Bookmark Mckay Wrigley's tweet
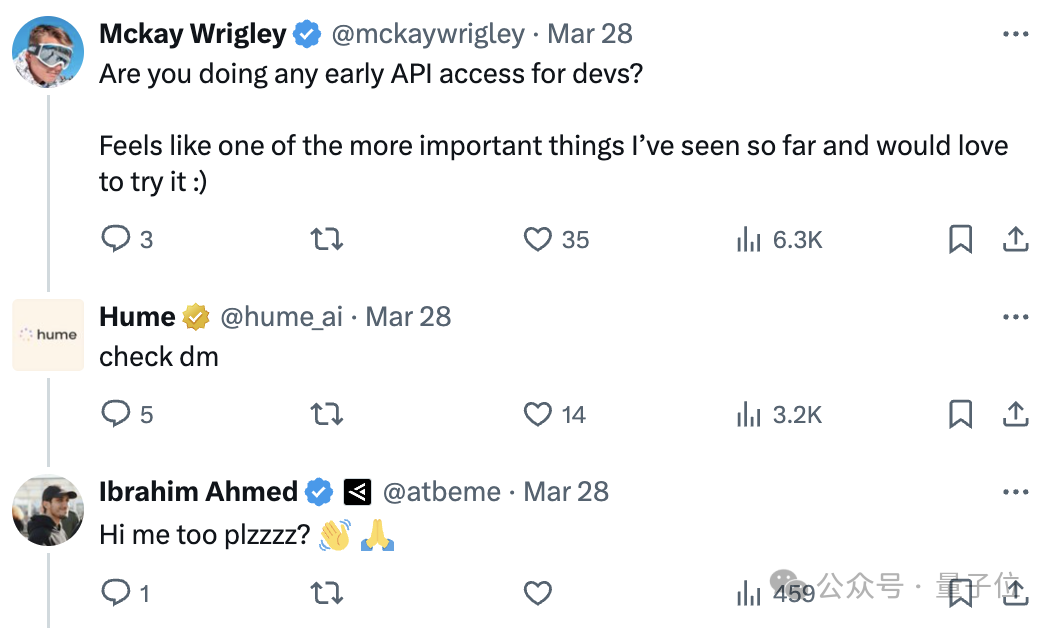Viewport: 1054px width, 628px height. pyautogui.click(x=960, y=239)
